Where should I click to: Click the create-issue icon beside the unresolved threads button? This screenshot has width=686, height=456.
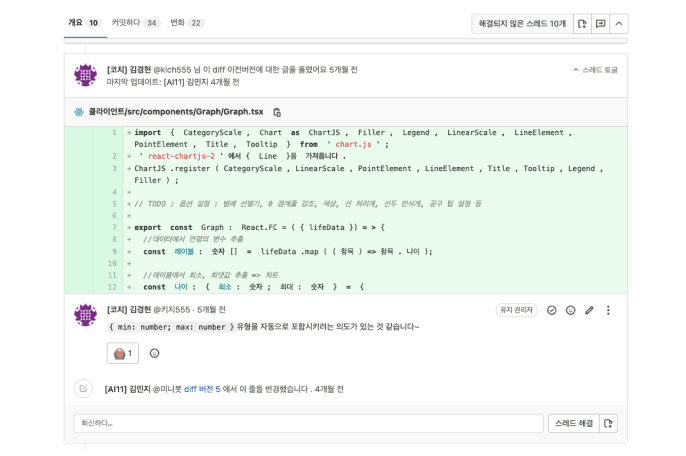point(582,23)
